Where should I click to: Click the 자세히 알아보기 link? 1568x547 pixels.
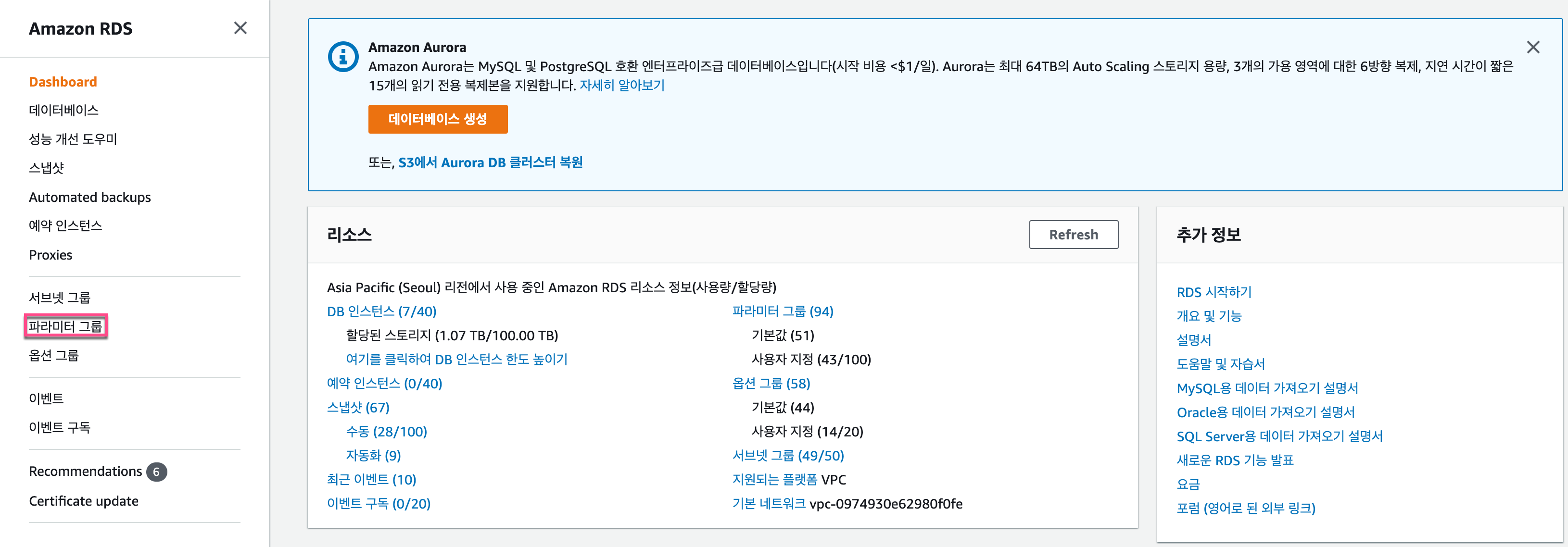[621, 85]
